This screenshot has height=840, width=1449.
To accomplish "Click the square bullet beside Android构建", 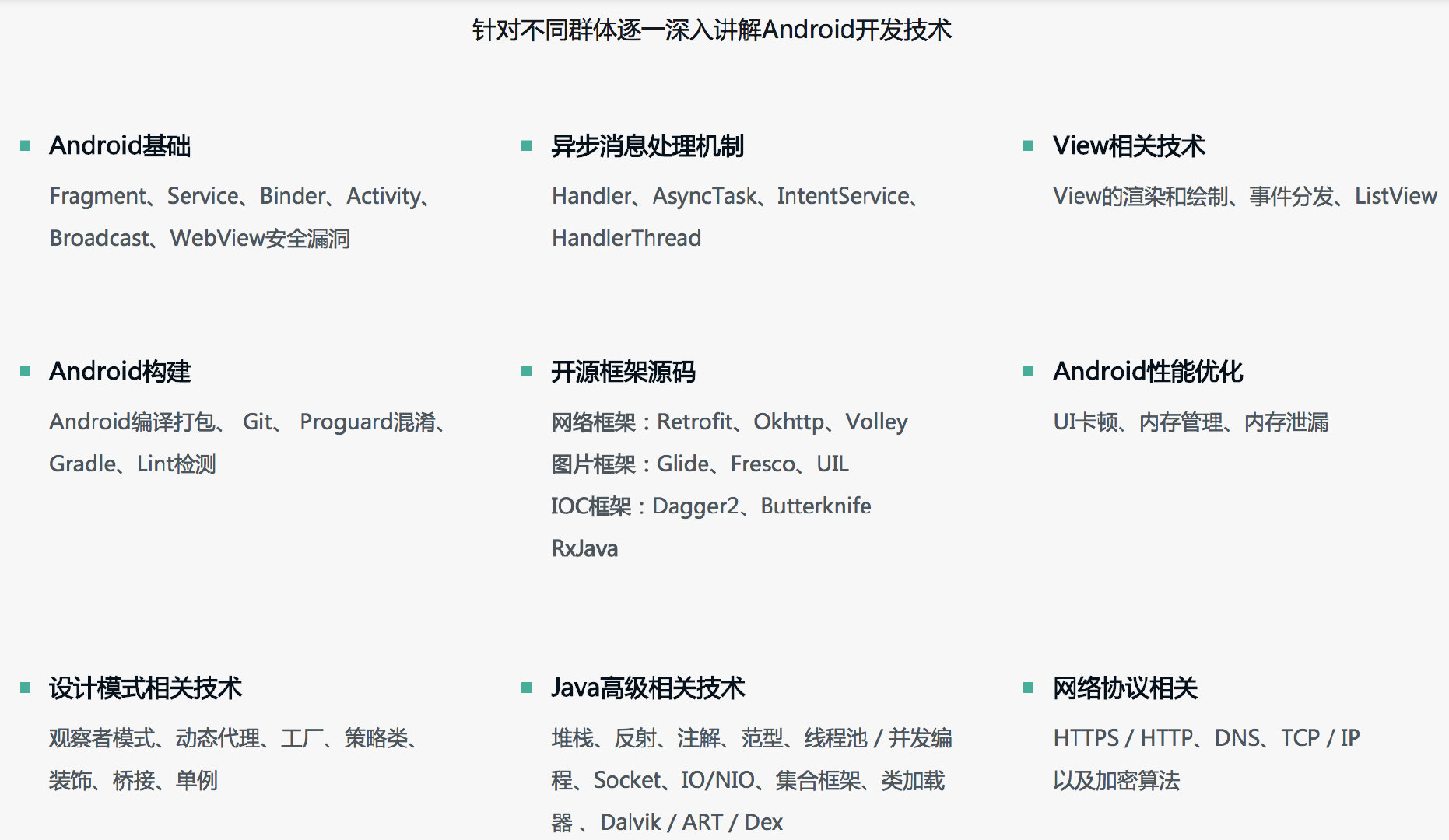I will coord(26,369).
